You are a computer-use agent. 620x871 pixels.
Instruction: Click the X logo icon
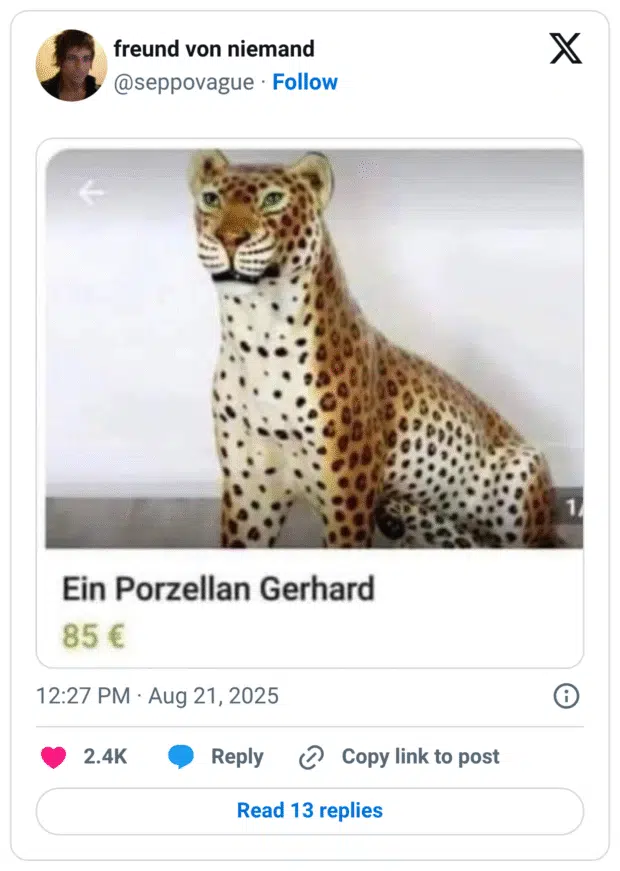(x=566, y=48)
